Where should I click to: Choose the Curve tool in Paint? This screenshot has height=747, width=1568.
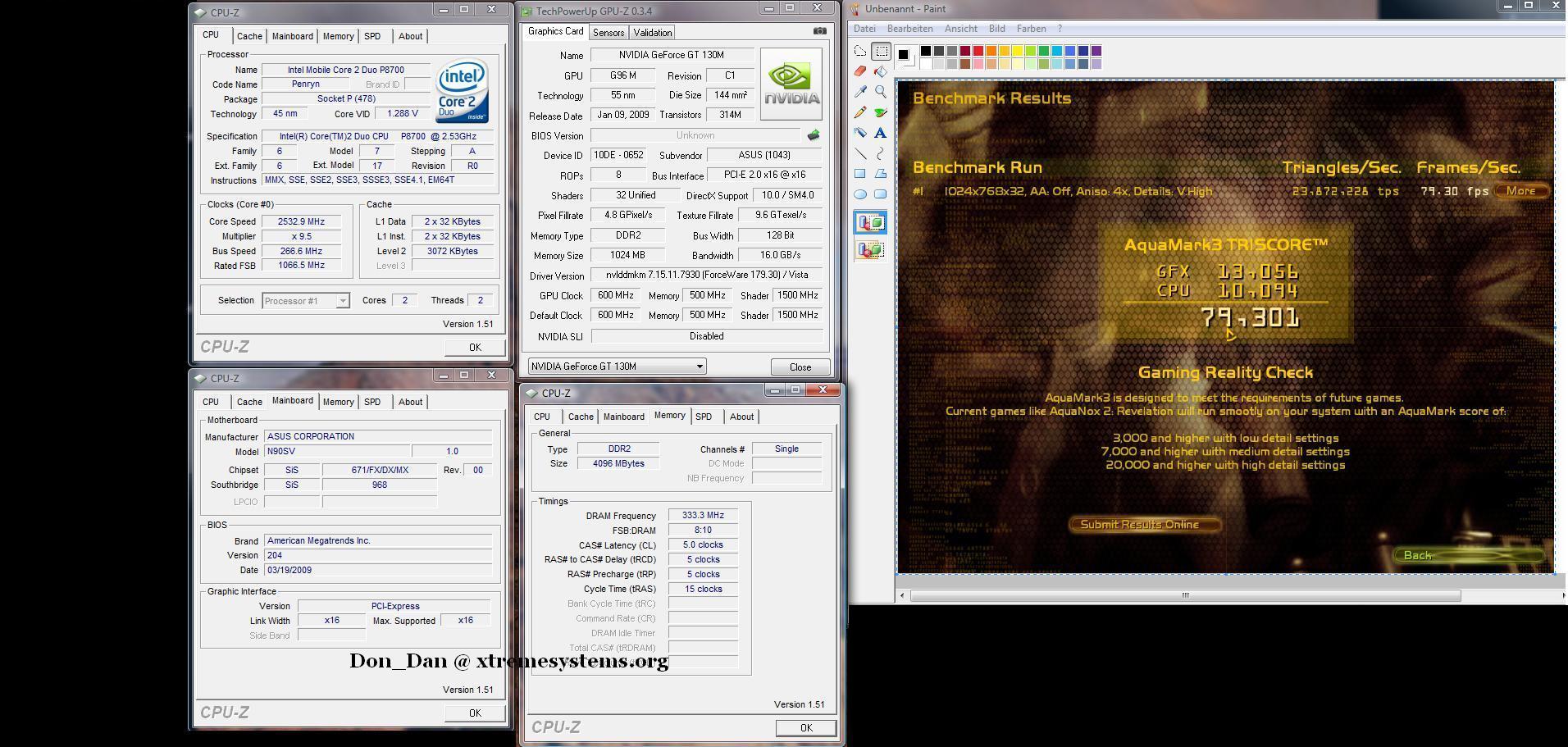pos(881,153)
